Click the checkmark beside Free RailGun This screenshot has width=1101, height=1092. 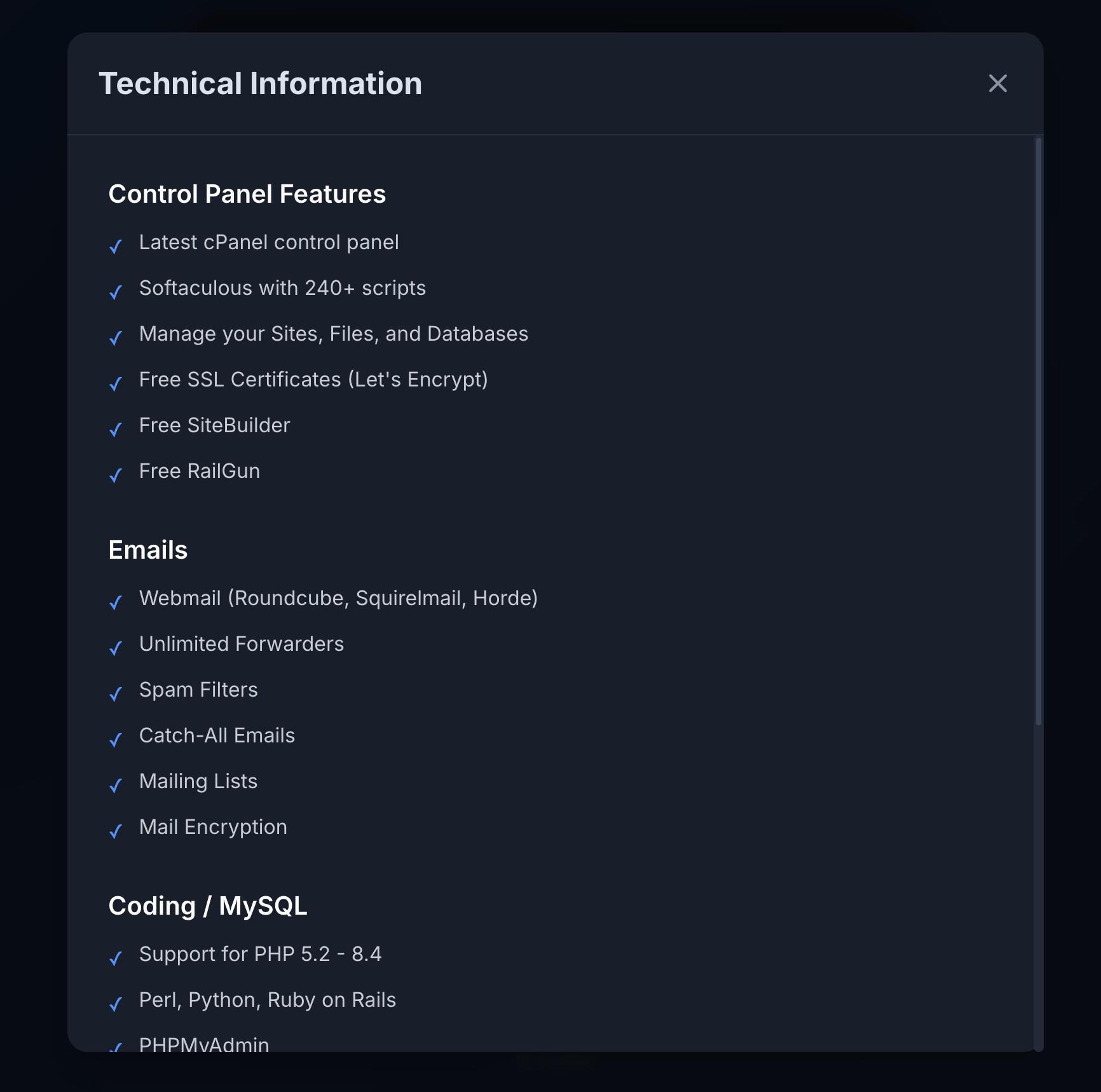(116, 475)
